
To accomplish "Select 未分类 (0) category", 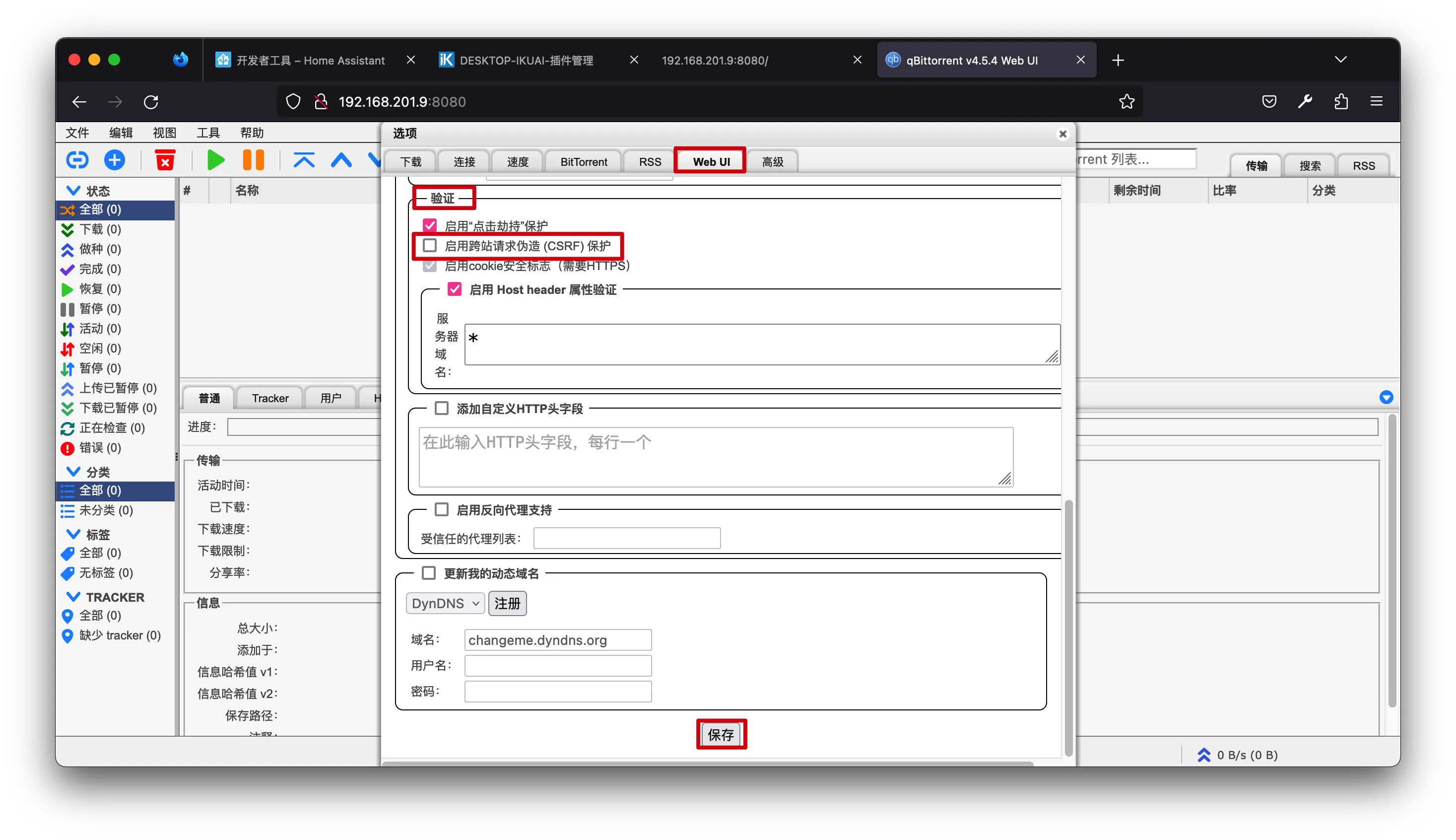I will tap(115, 510).
